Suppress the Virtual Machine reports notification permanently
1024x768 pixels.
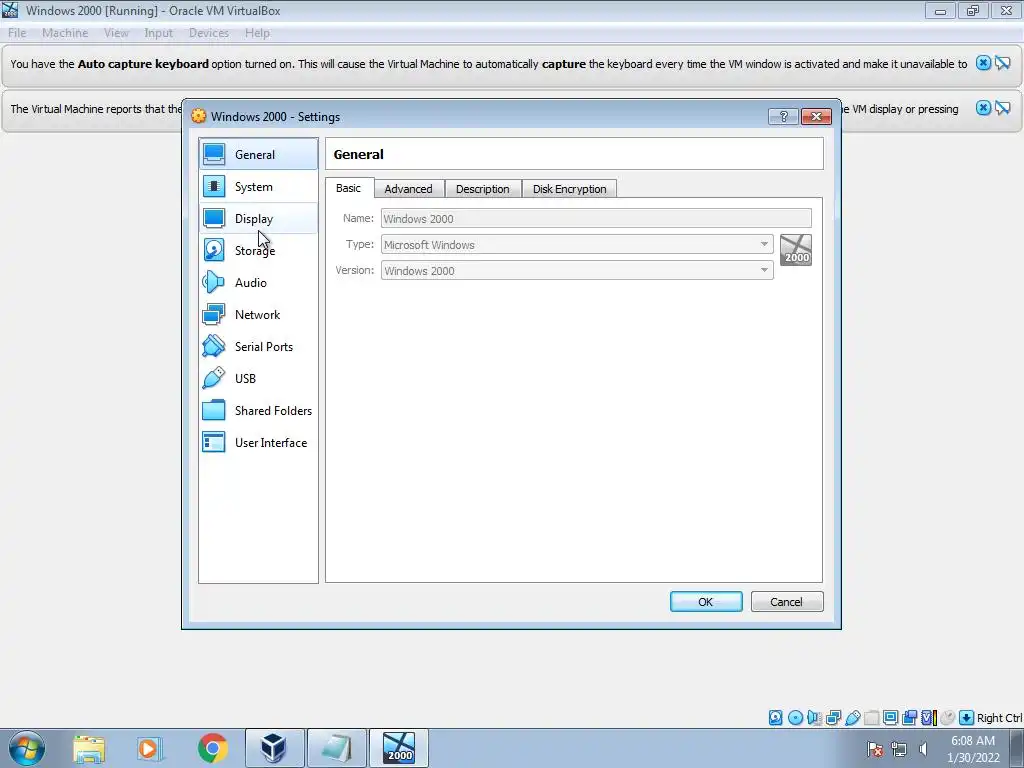[1002, 108]
